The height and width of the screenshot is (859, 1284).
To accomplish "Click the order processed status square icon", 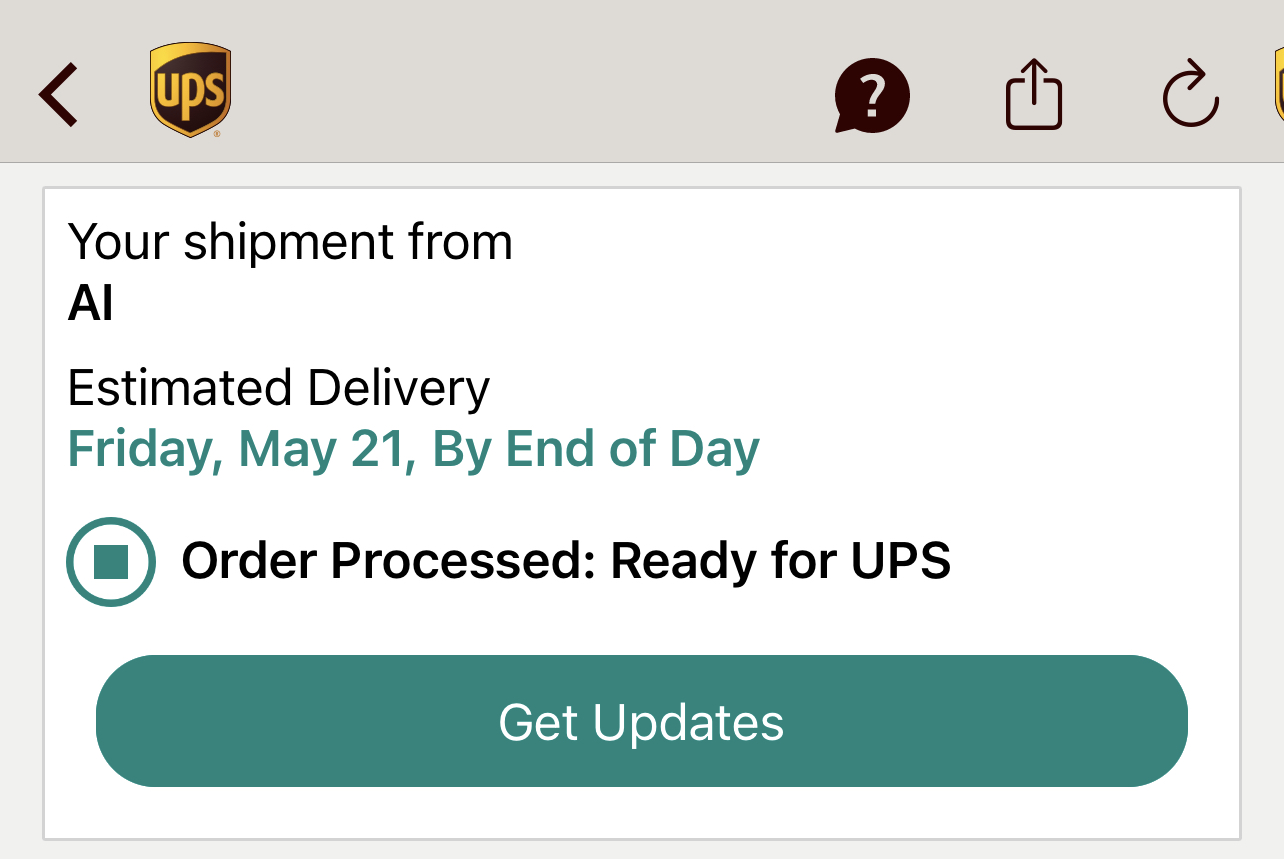I will coord(111,562).
